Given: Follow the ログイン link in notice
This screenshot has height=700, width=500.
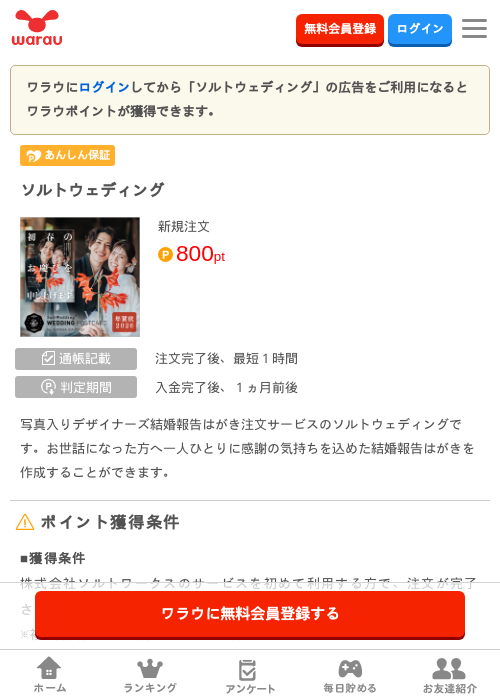Looking at the screenshot, I should 104,87.
